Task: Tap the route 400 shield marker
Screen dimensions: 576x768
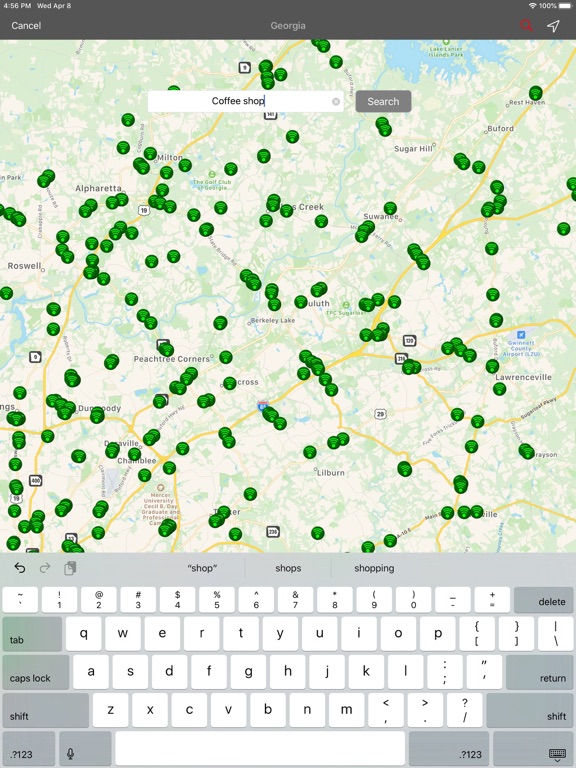Action: [35, 480]
